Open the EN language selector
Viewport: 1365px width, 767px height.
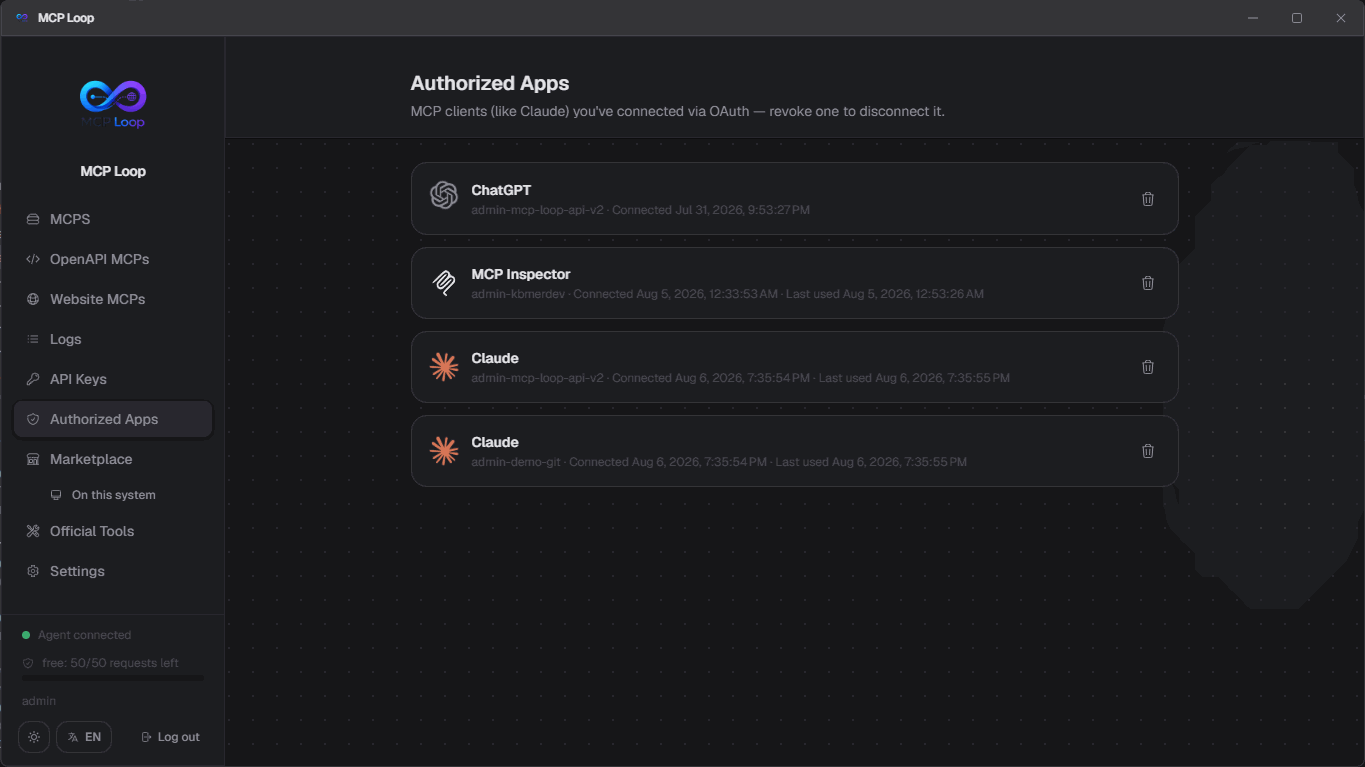pos(84,737)
